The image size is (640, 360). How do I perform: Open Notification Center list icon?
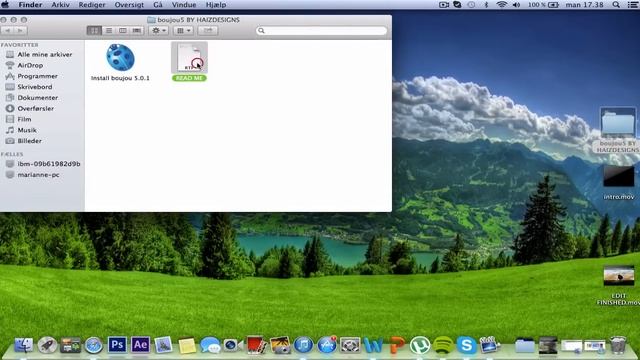632,4
